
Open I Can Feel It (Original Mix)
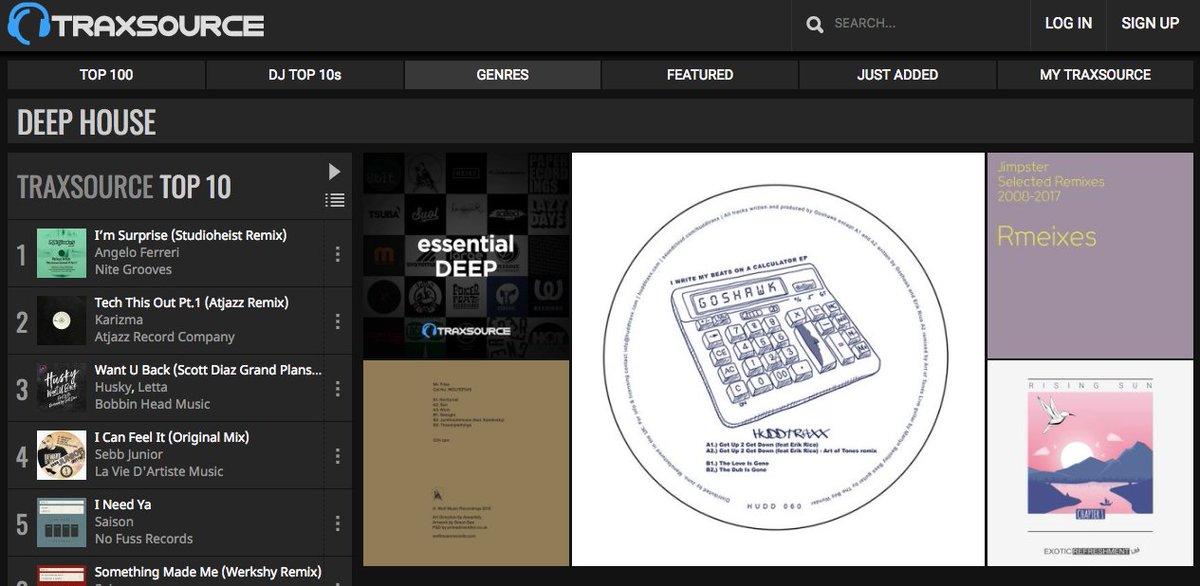tap(172, 437)
